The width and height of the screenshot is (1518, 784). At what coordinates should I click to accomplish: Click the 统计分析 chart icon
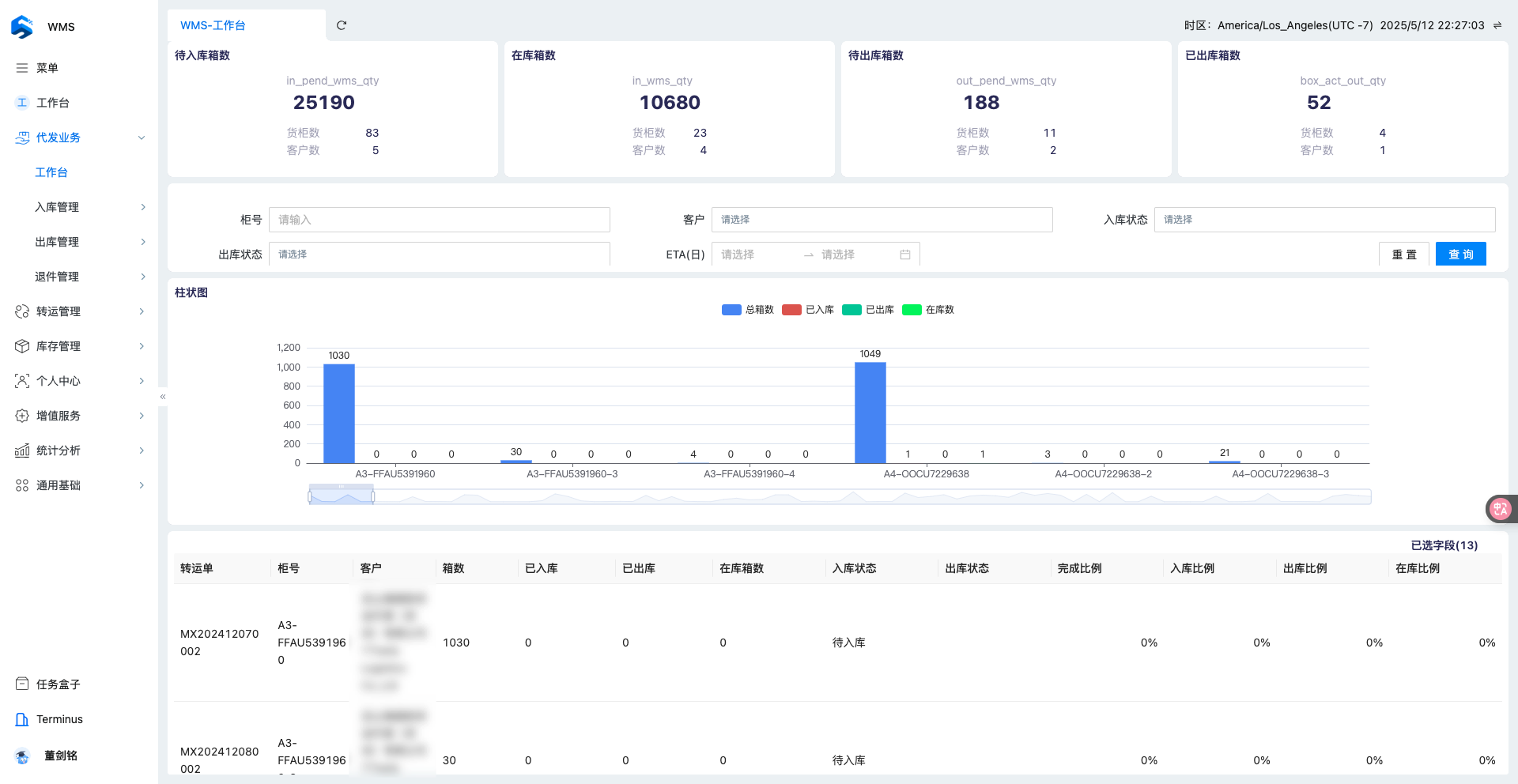coord(22,450)
